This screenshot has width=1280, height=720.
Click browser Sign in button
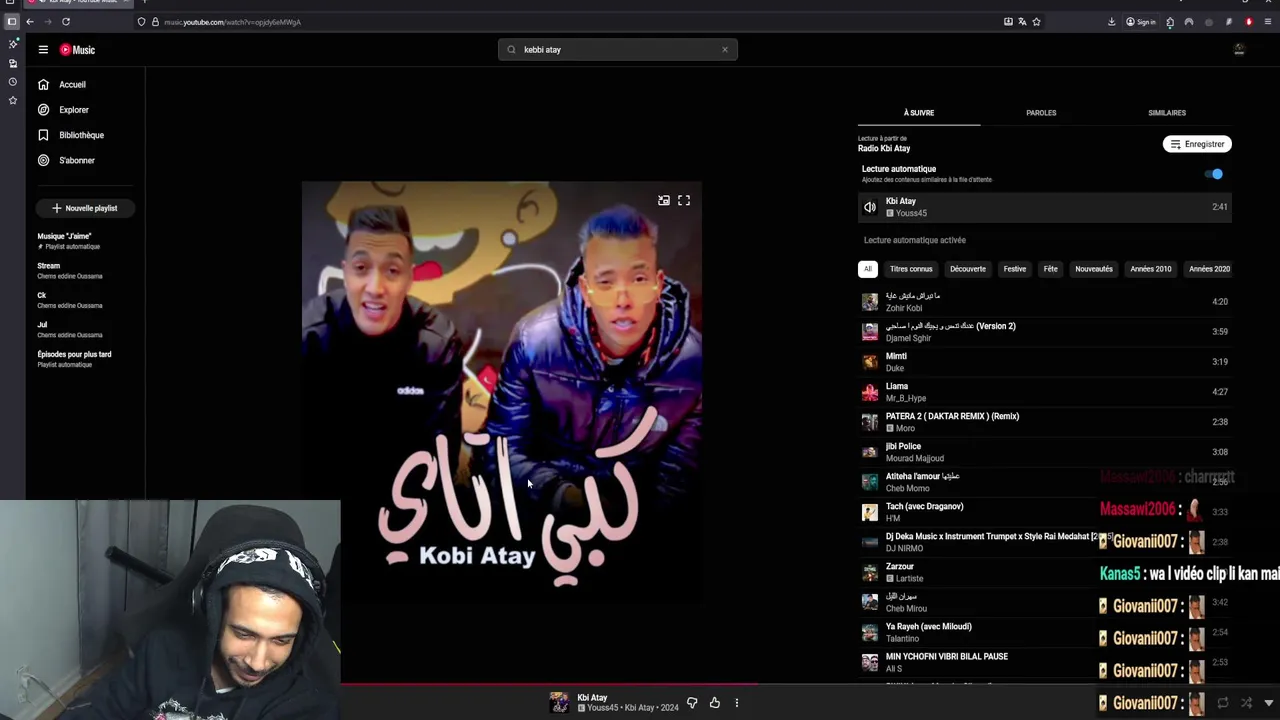(x=1141, y=22)
